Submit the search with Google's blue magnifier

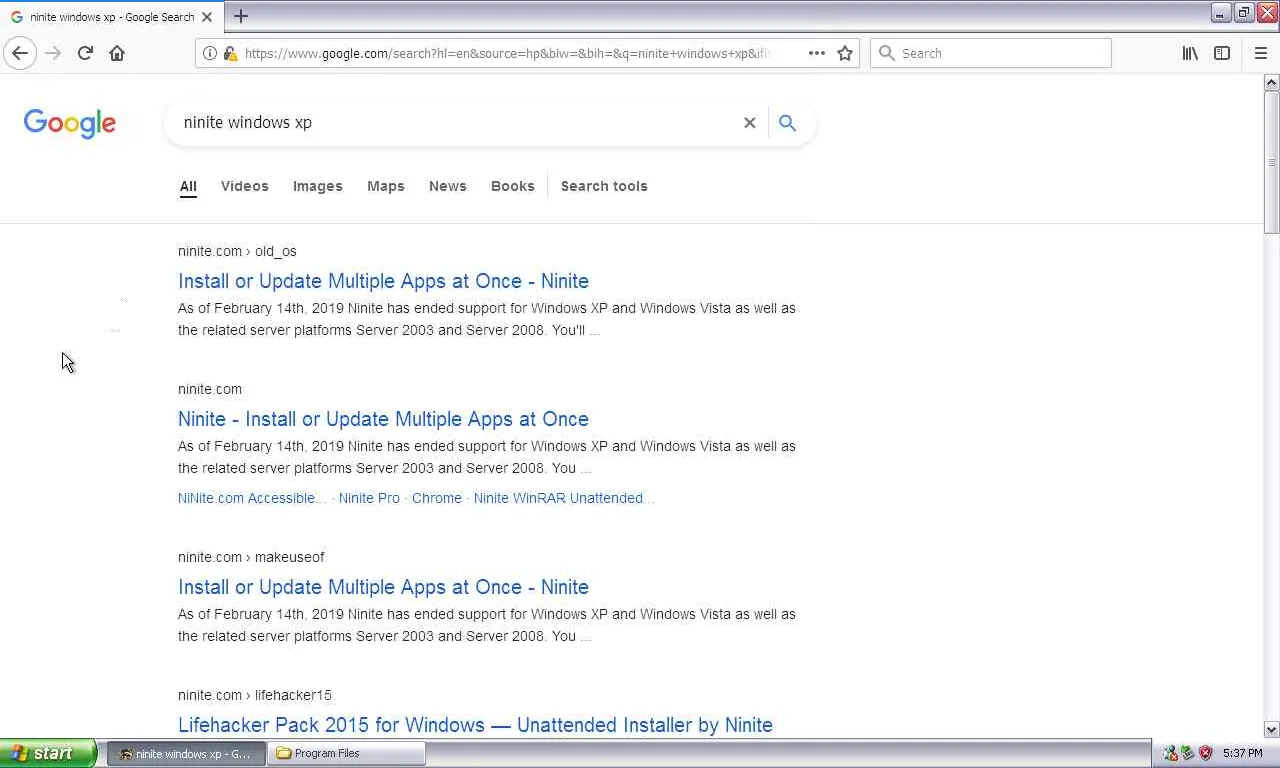click(787, 123)
